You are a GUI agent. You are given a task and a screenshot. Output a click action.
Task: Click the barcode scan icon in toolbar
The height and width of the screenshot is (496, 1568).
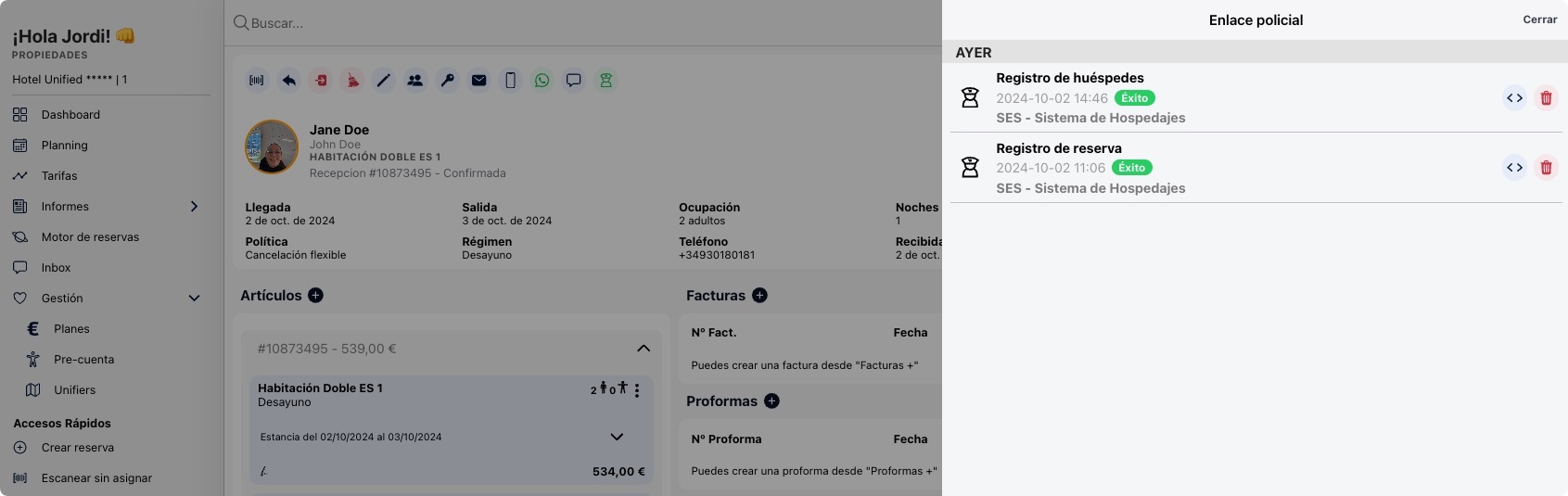coord(257,81)
